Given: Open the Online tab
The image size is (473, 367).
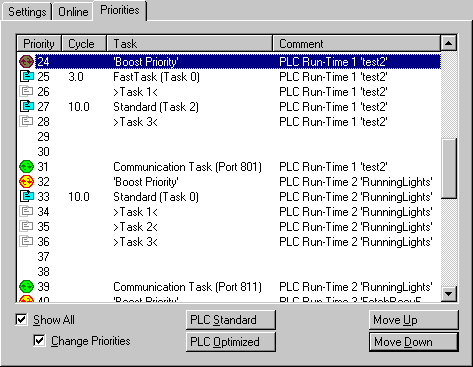Looking at the screenshot, I should [73, 12].
